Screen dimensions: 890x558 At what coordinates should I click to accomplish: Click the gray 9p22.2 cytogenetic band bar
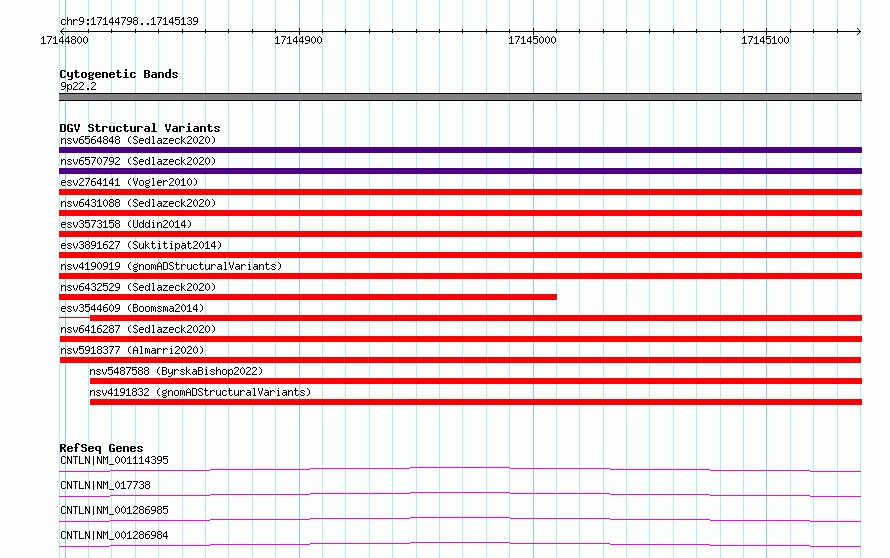[460, 97]
